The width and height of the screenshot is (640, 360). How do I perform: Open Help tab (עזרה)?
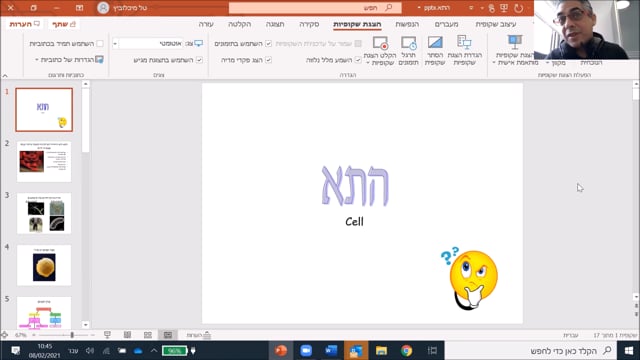(206, 24)
